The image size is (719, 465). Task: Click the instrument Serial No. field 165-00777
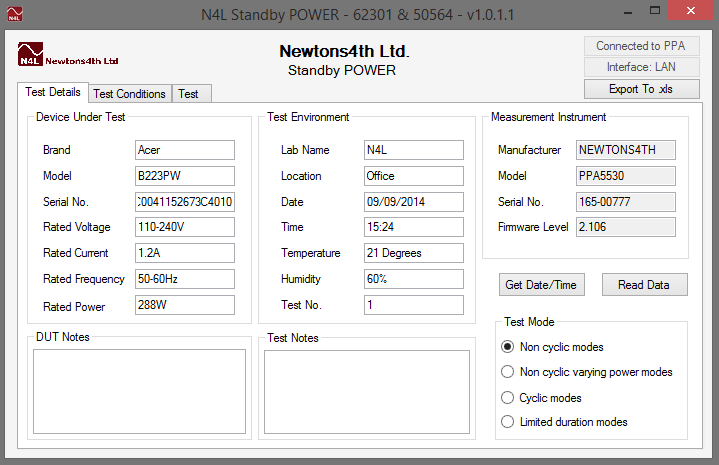pyautogui.click(x=626, y=202)
